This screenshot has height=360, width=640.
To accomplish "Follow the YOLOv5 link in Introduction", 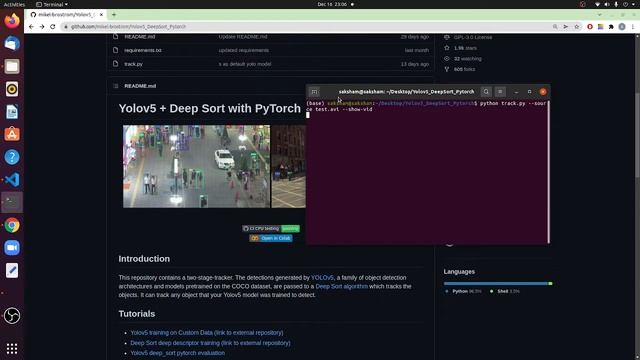I will tap(322, 278).
